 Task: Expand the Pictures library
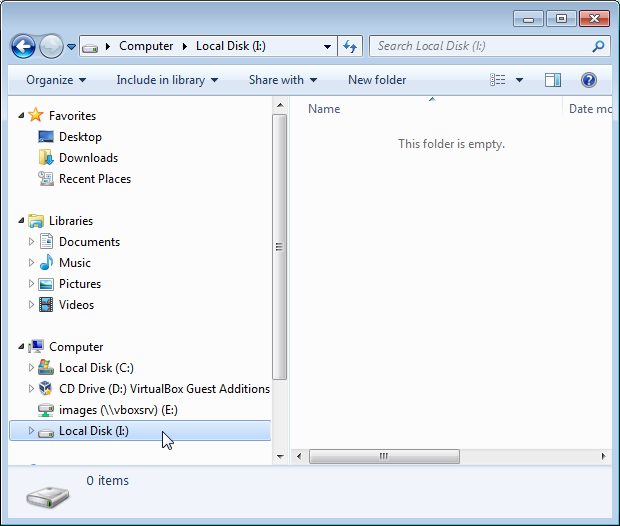tap(31, 284)
